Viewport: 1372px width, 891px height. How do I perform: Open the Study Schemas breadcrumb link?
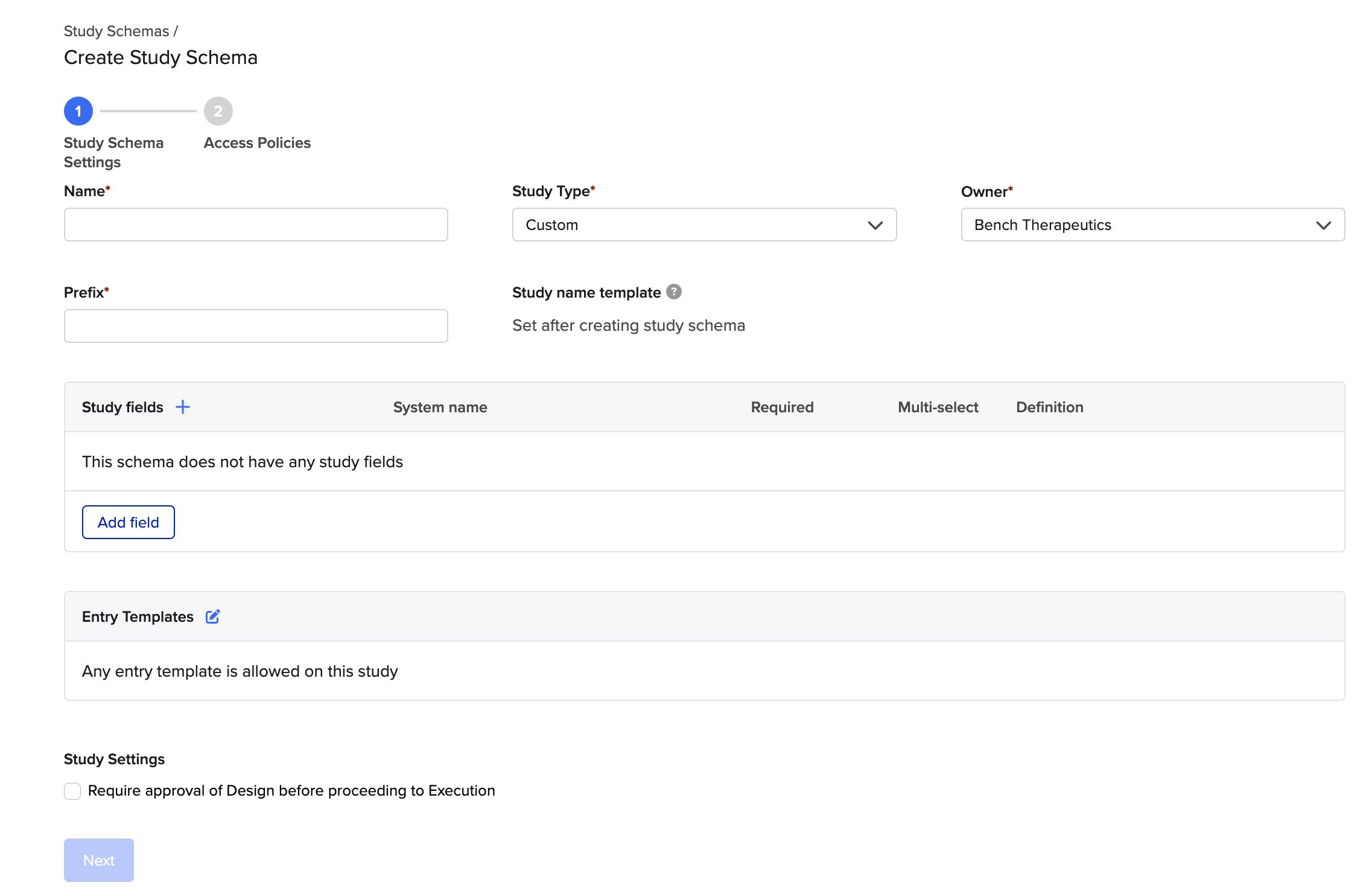[116, 31]
